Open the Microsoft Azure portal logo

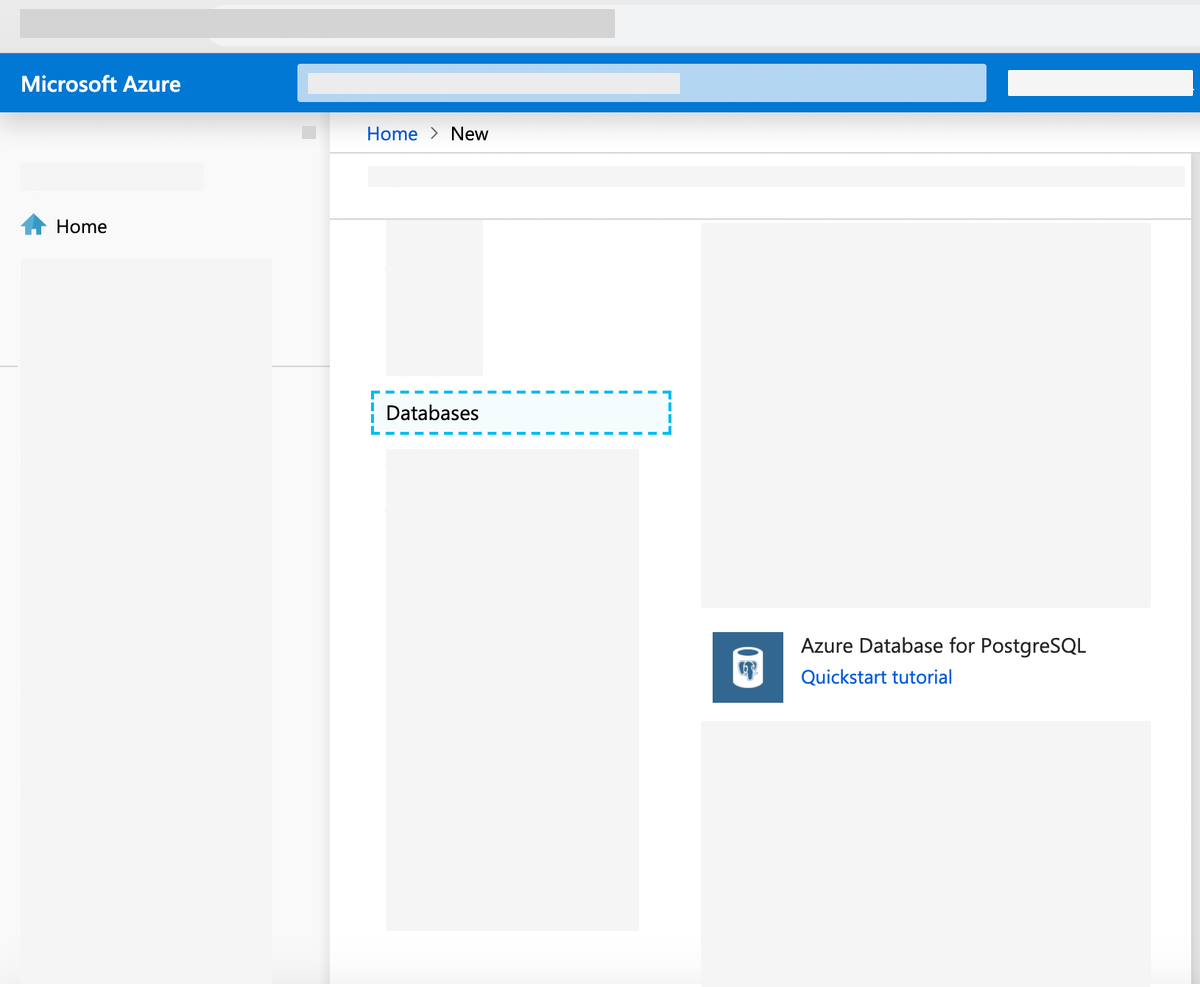pos(100,83)
